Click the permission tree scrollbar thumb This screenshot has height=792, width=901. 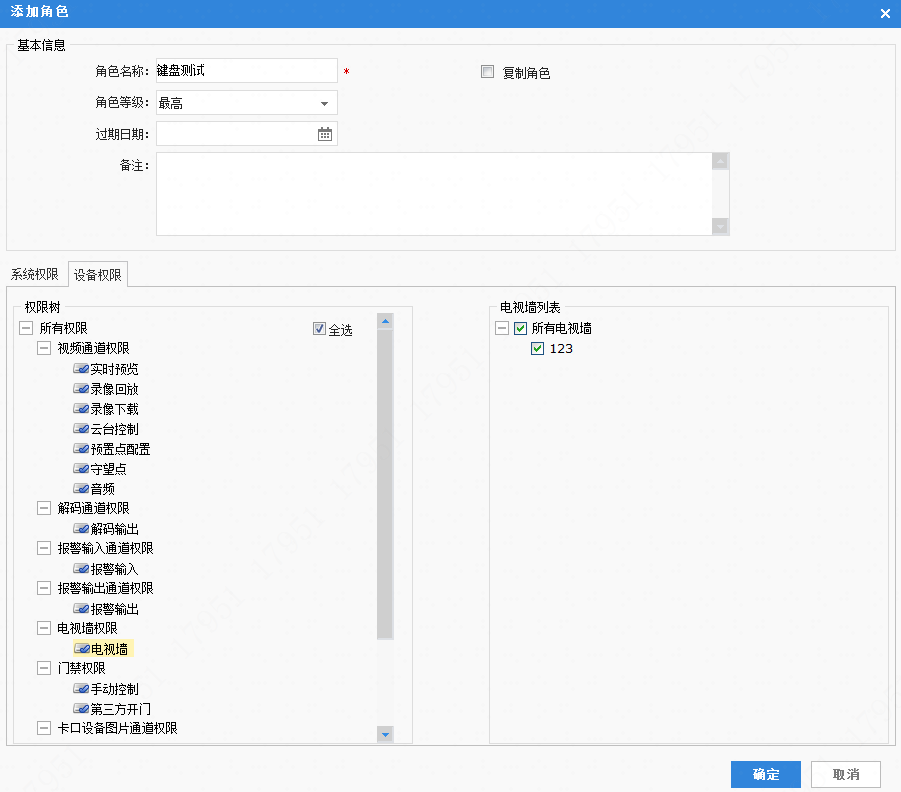pos(386,484)
